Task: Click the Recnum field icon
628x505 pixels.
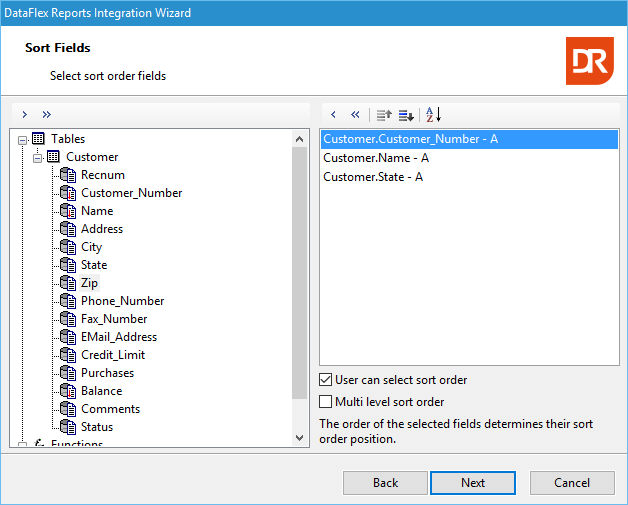Action: 68,175
